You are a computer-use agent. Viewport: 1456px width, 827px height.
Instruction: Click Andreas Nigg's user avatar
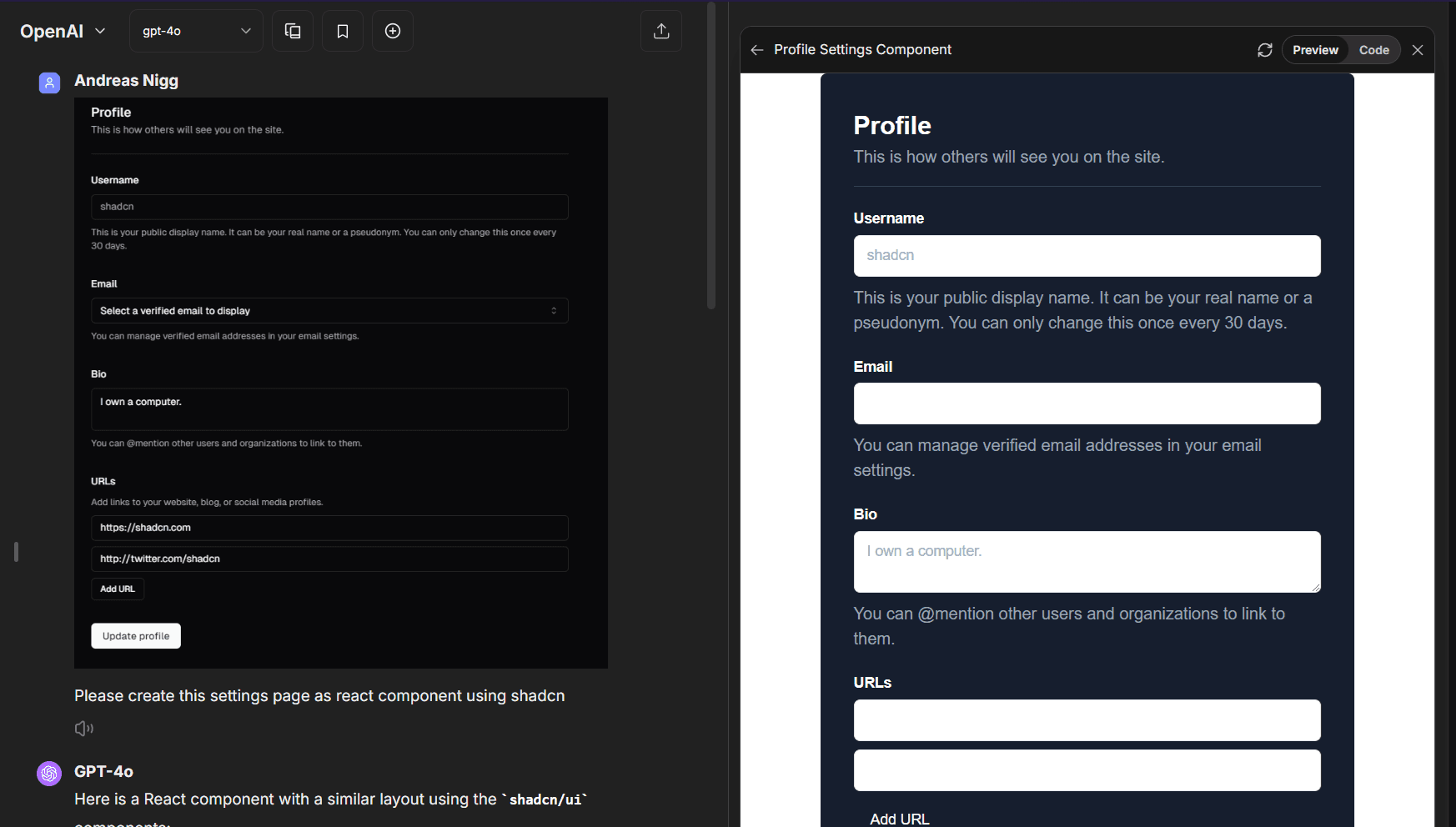(48, 83)
